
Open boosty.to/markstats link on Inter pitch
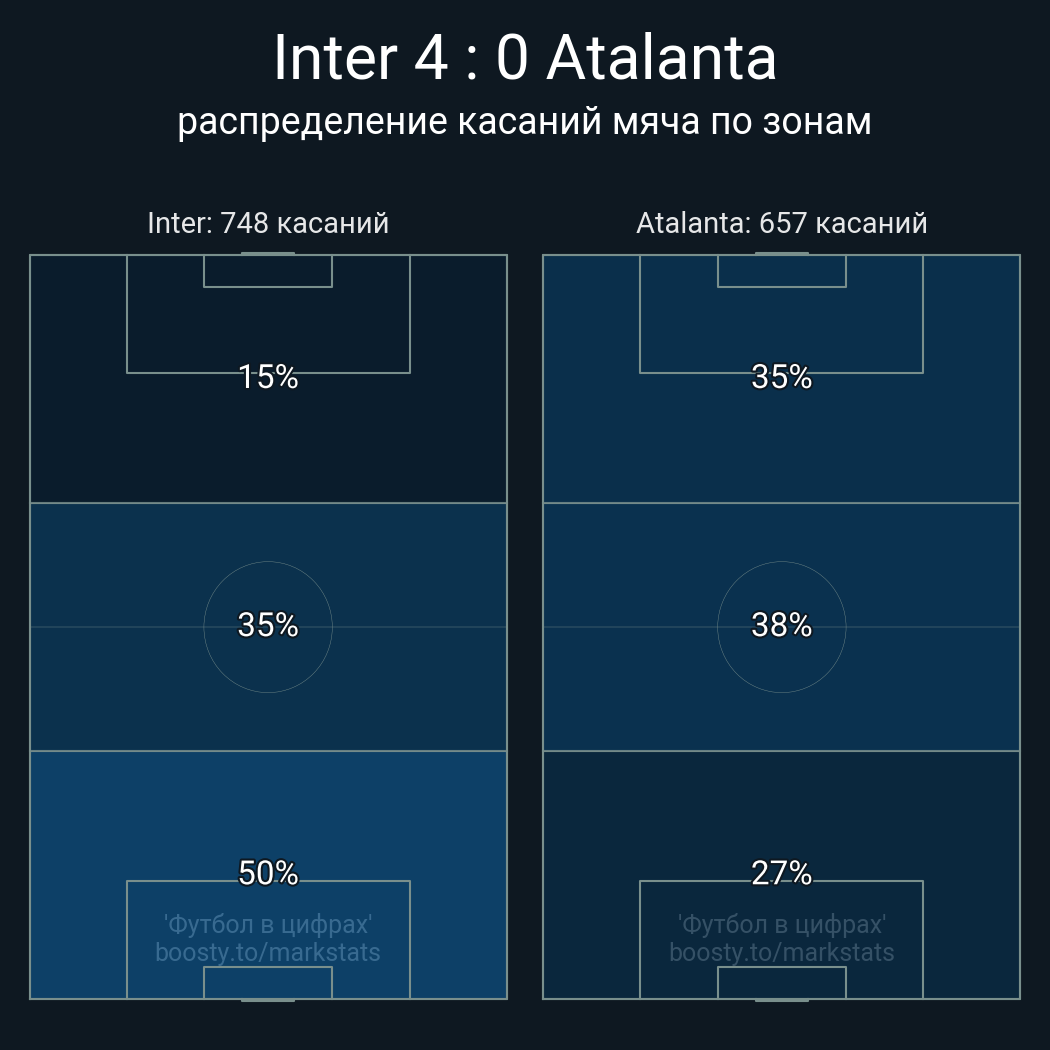click(x=268, y=952)
